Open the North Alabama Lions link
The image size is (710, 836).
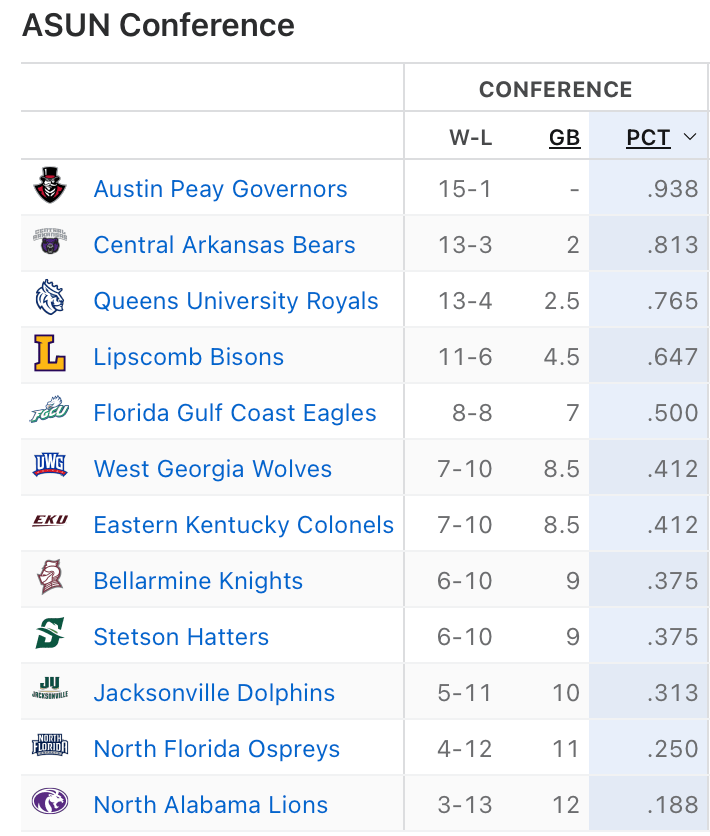pyautogui.click(x=210, y=805)
